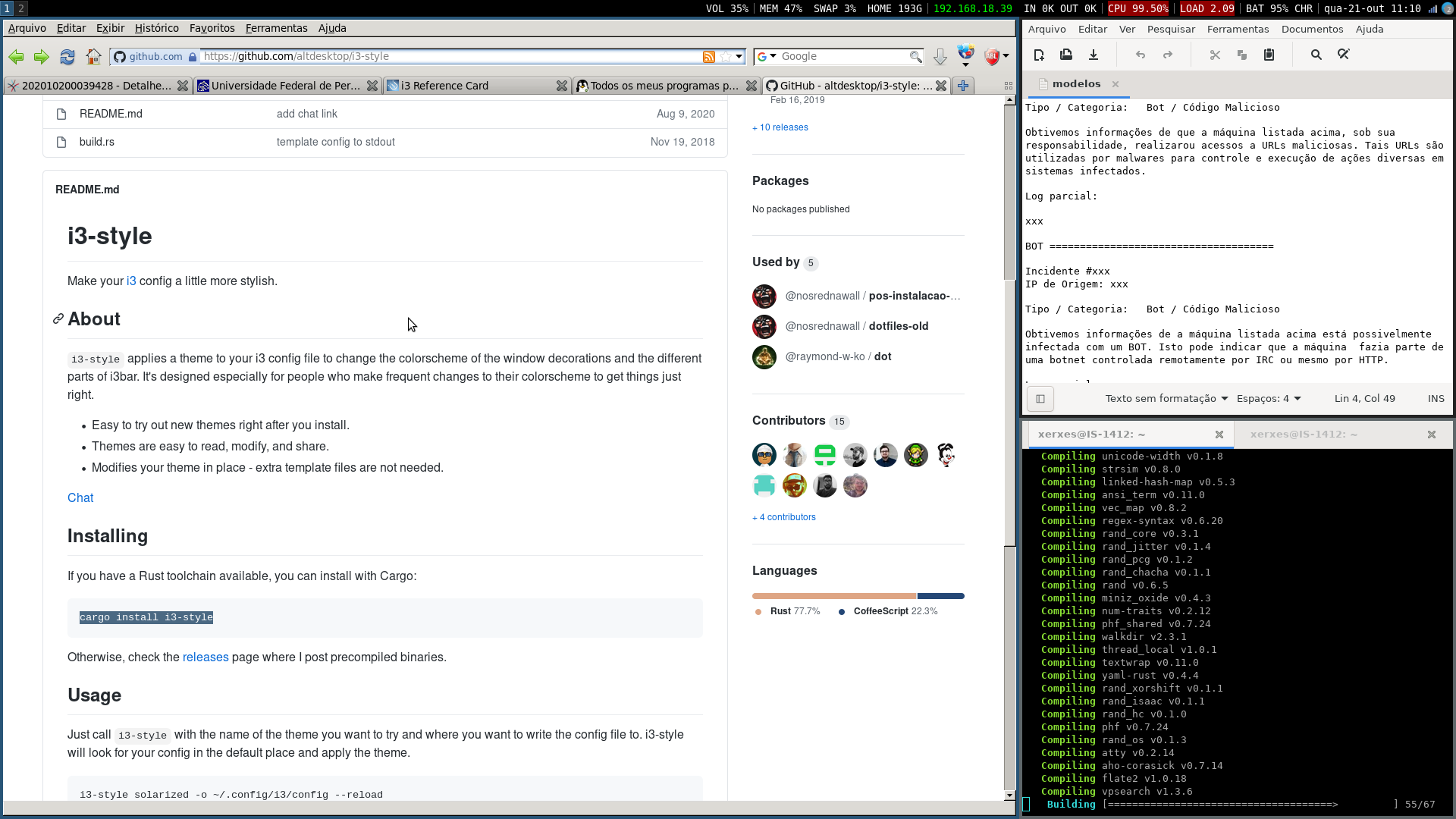Viewport: 1456px width, 819px height.
Task: Open the 'dotfiles-old' repository link
Action: (899, 326)
